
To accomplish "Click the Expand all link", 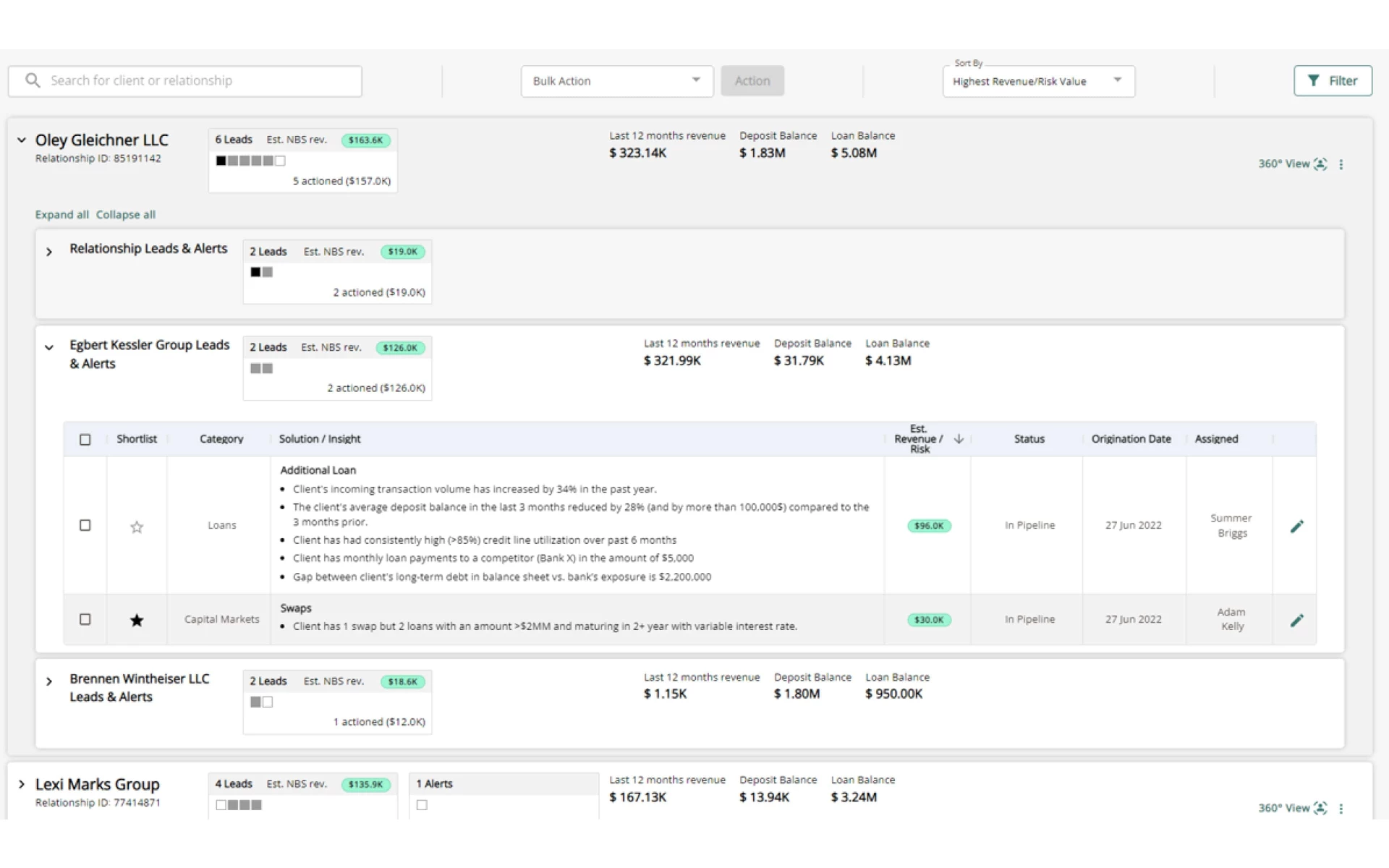I will pyautogui.click(x=61, y=215).
